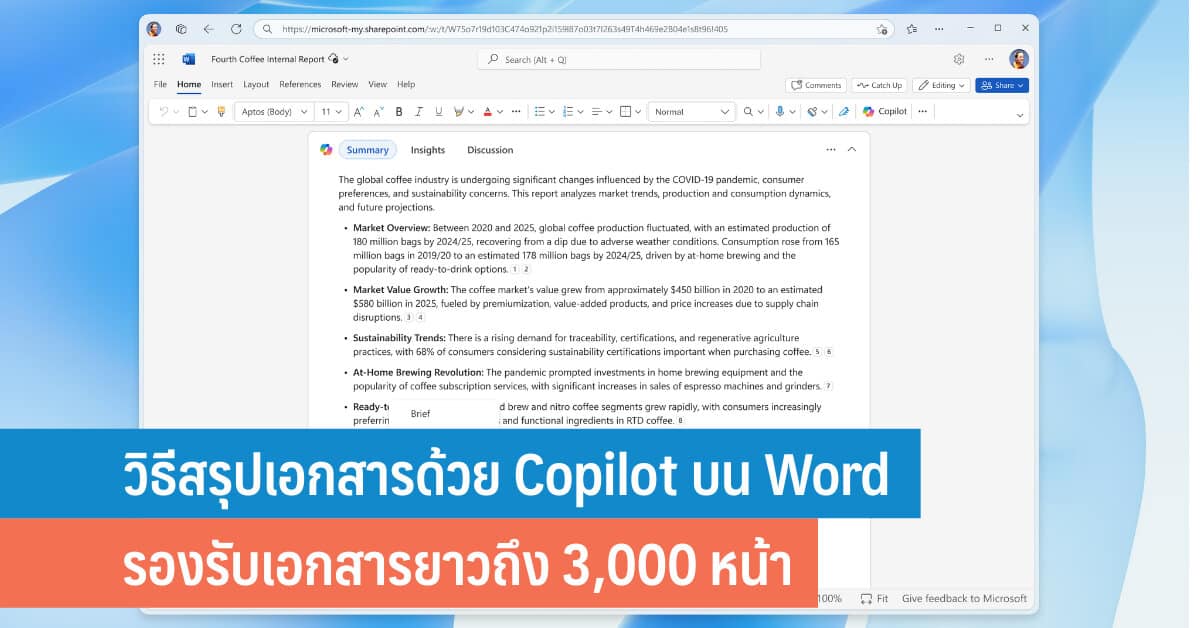Open the Comments button
Image resolution: width=1200 pixels, height=628 pixels.
[x=816, y=85]
